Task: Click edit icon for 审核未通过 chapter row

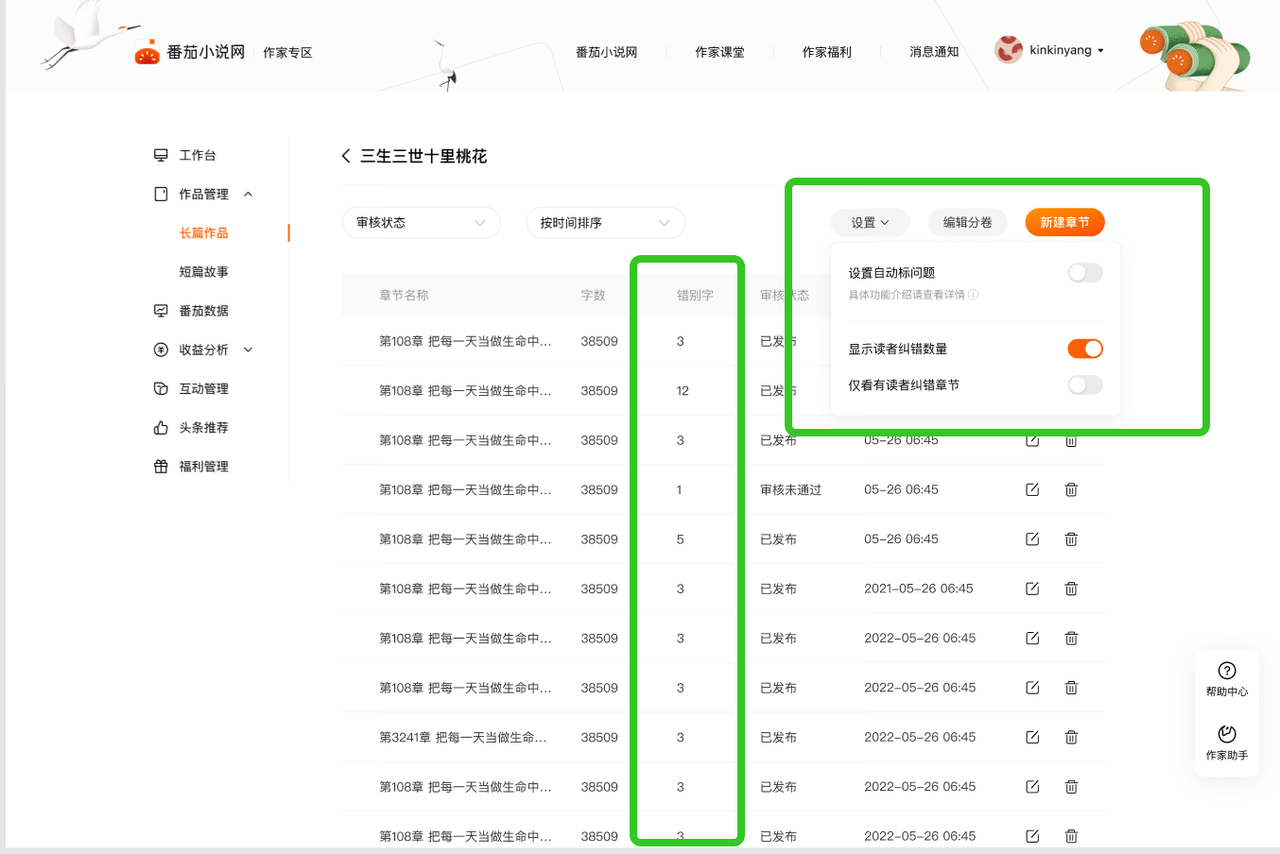Action: click(1033, 490)
